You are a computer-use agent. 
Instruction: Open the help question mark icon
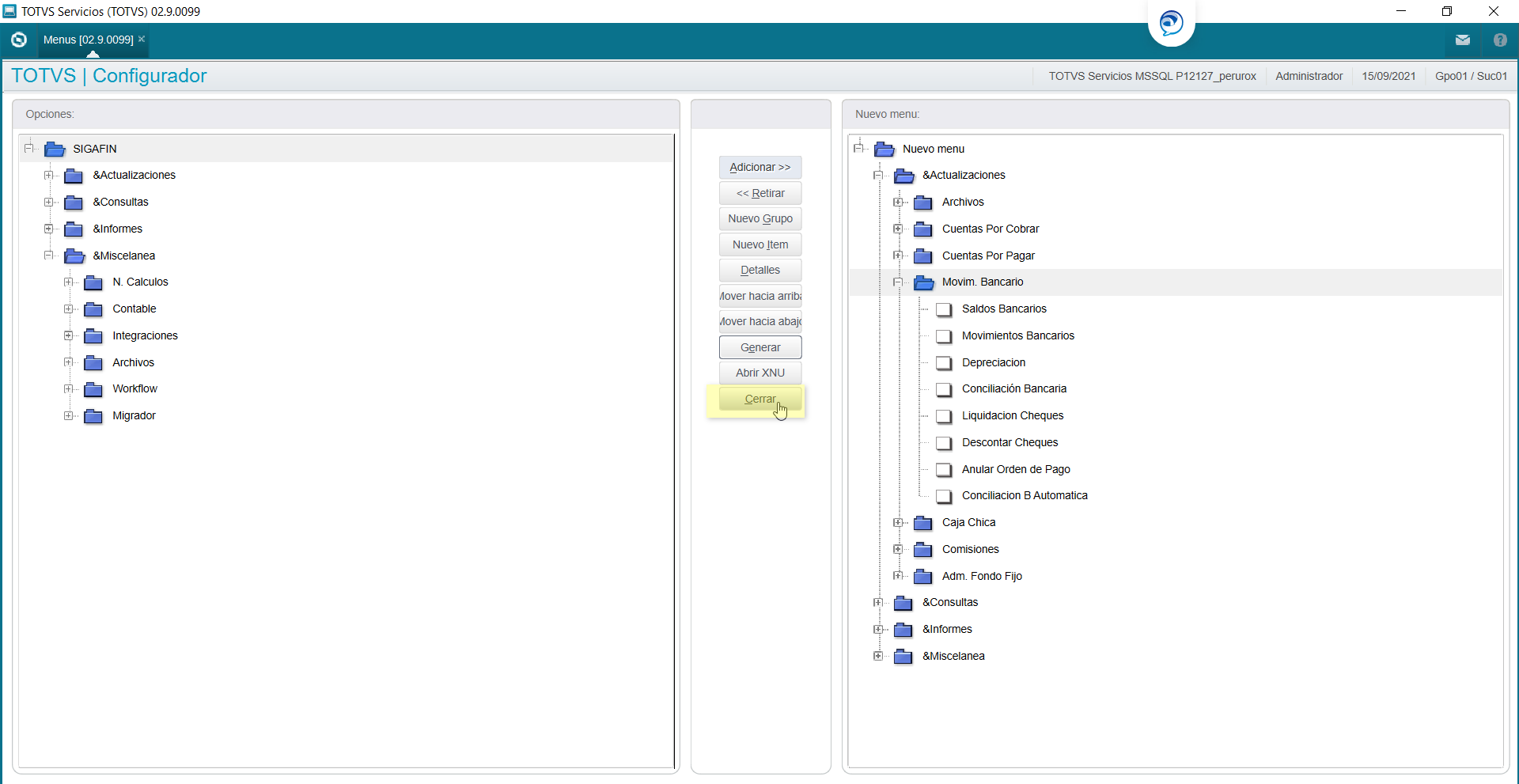[x=1500, y=40]
